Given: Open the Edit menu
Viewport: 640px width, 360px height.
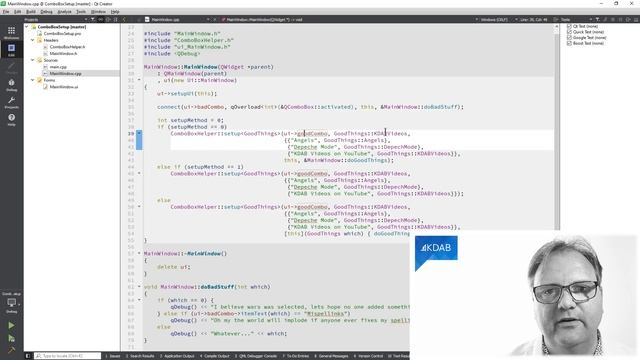Looking at the screenshot, I should pos(18,12).
